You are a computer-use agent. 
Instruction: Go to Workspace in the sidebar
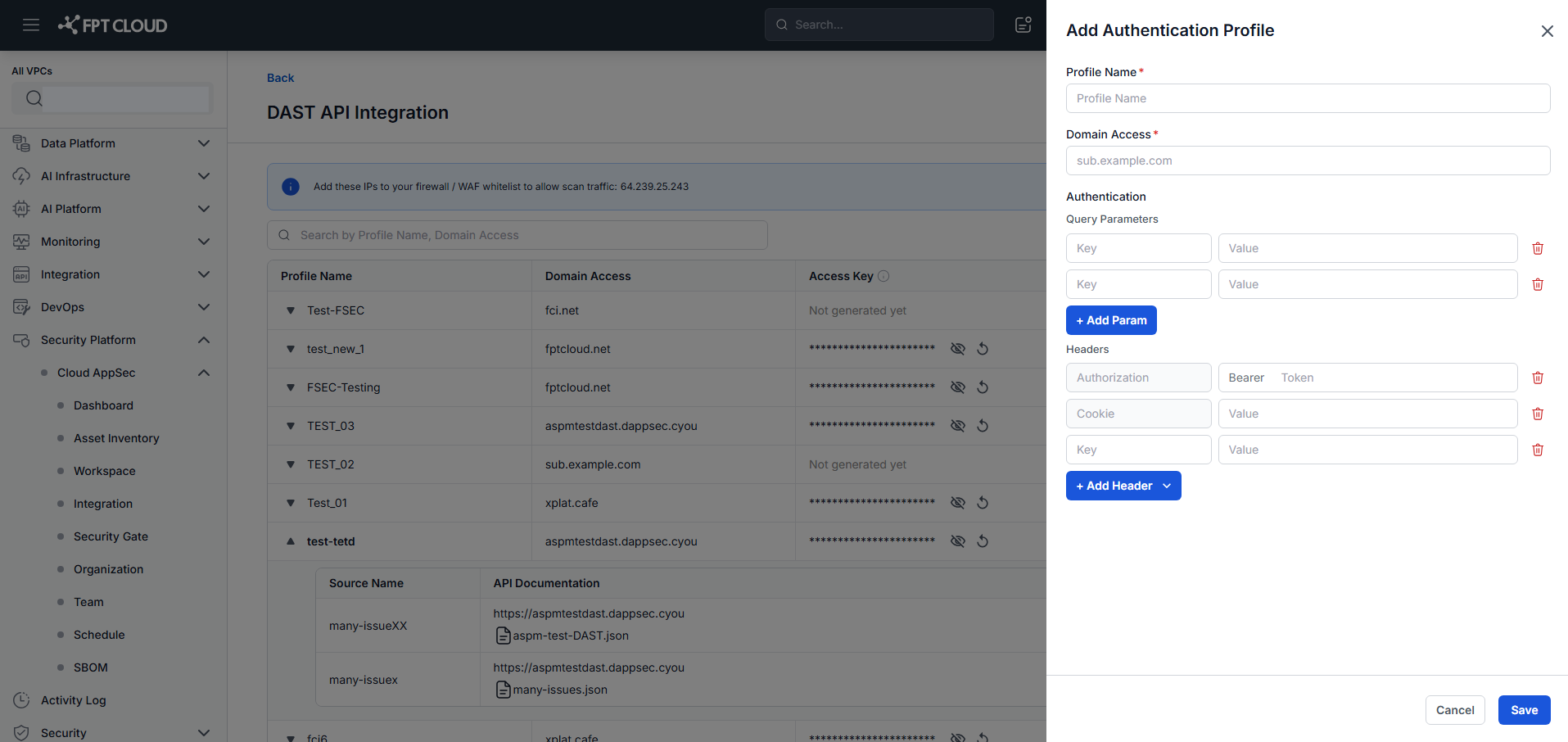(105, 471)
